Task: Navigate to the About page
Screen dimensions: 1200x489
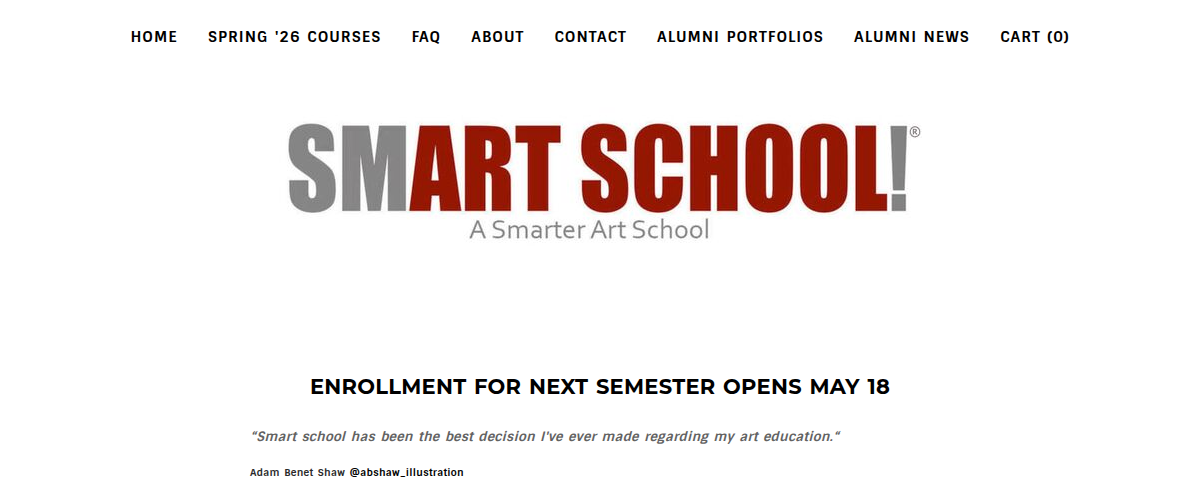Action: pos(497,37)
